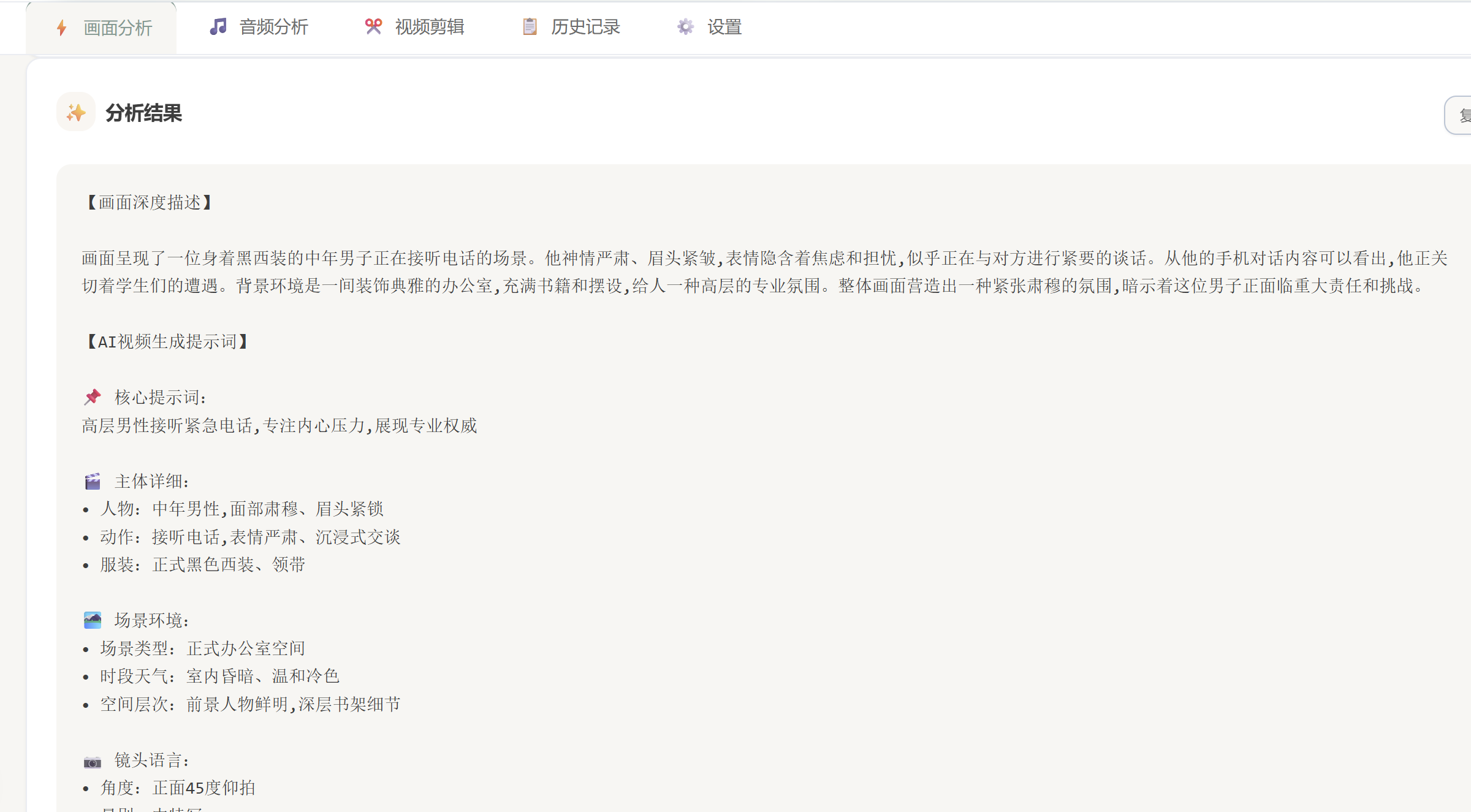1471x812 pixels.
Task: Switch to the 音频分析 tab
Action: coord(274,26)
